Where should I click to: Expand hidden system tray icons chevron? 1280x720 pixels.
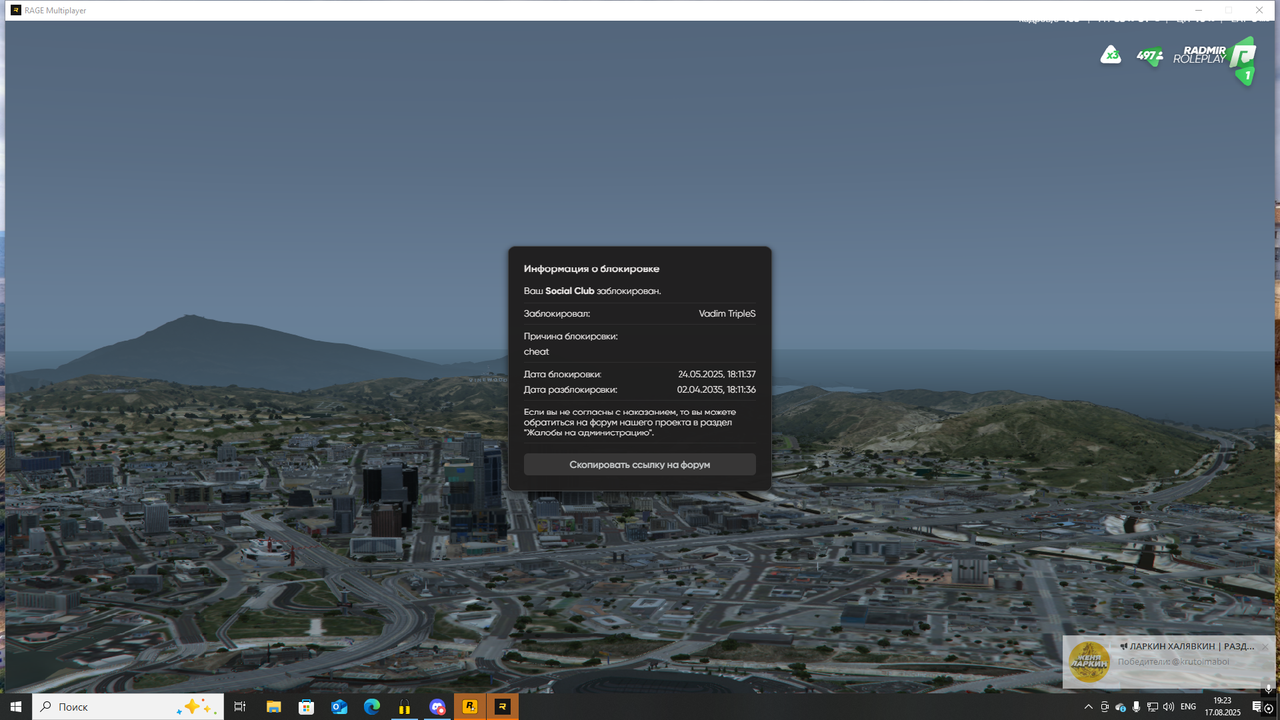click(1088, 706)
